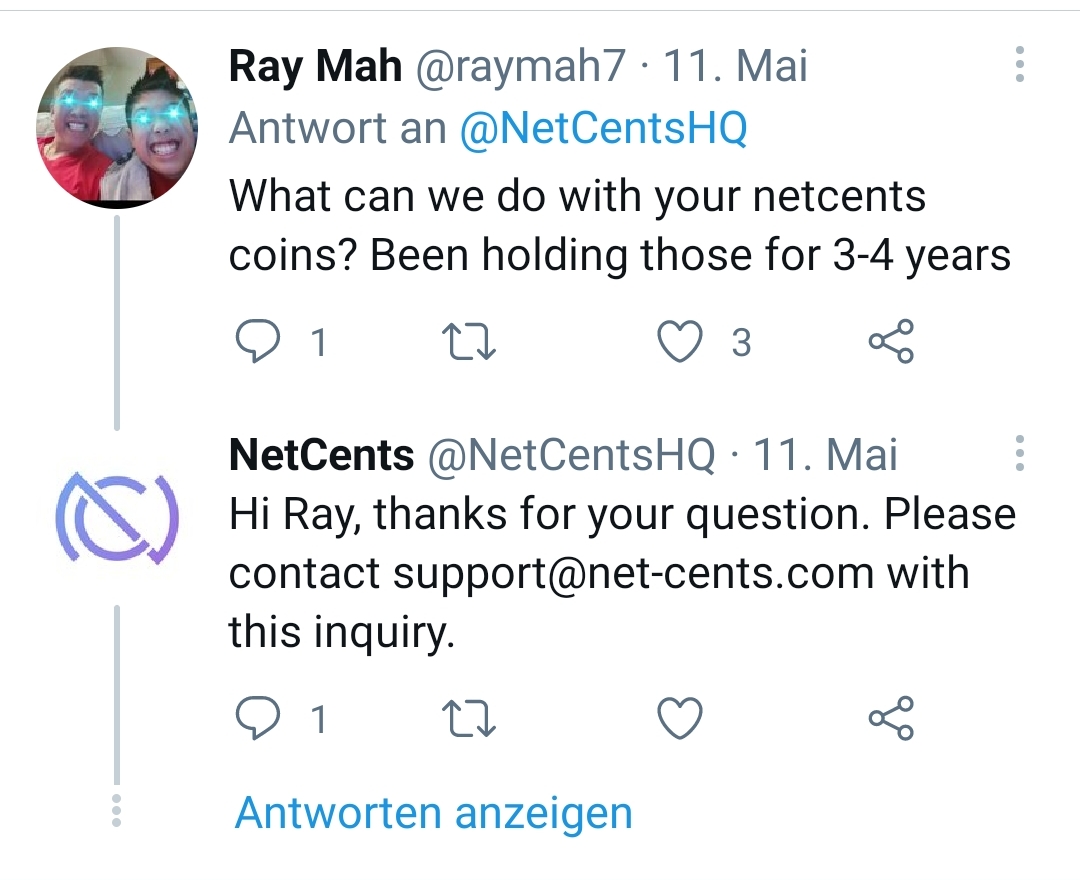1080x880 pixels.
Task: Retweet Ray Mah's tweet
Action: 470,343
